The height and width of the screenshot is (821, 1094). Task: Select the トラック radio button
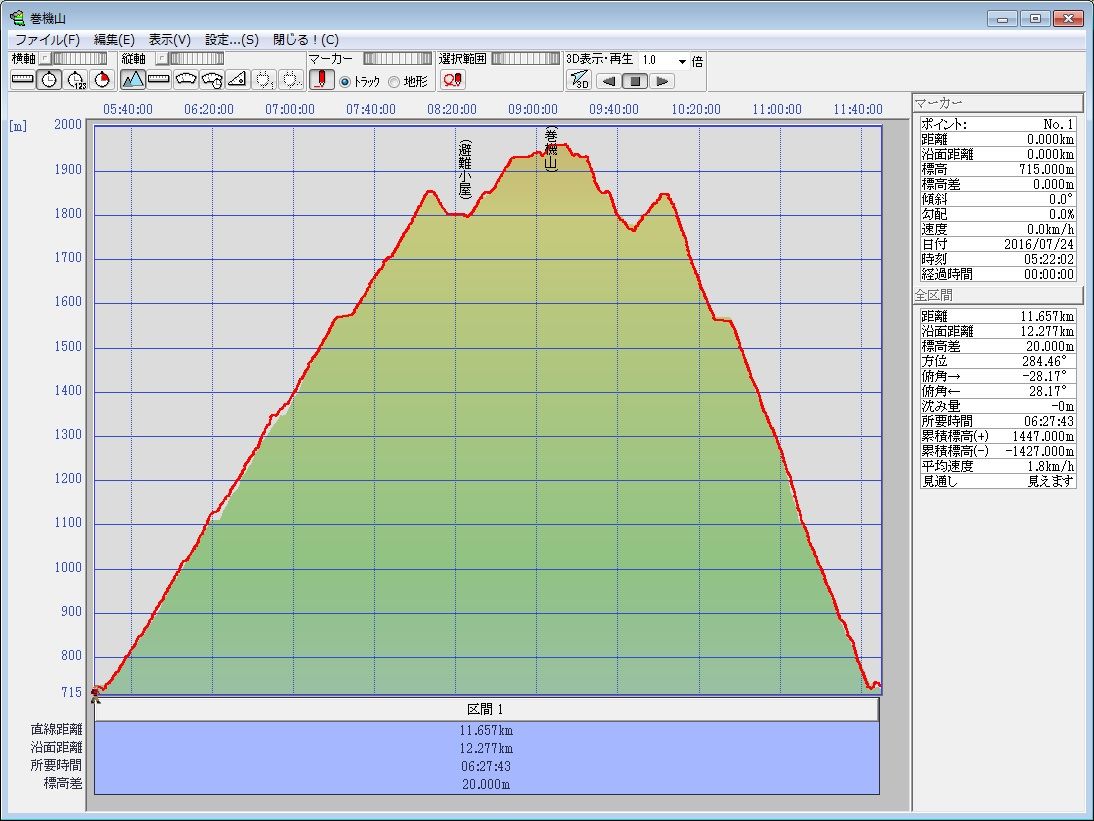(x=345, y=82)
